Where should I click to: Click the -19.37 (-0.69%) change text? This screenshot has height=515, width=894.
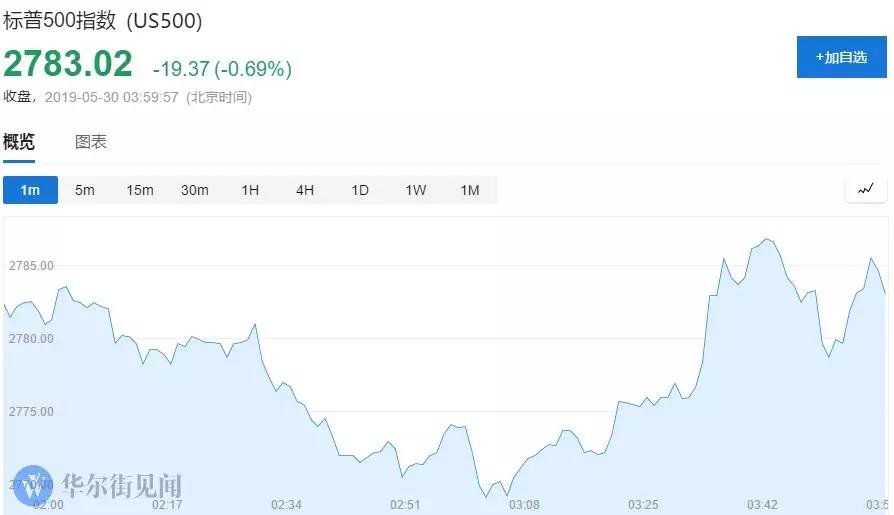tap(222, 69)
